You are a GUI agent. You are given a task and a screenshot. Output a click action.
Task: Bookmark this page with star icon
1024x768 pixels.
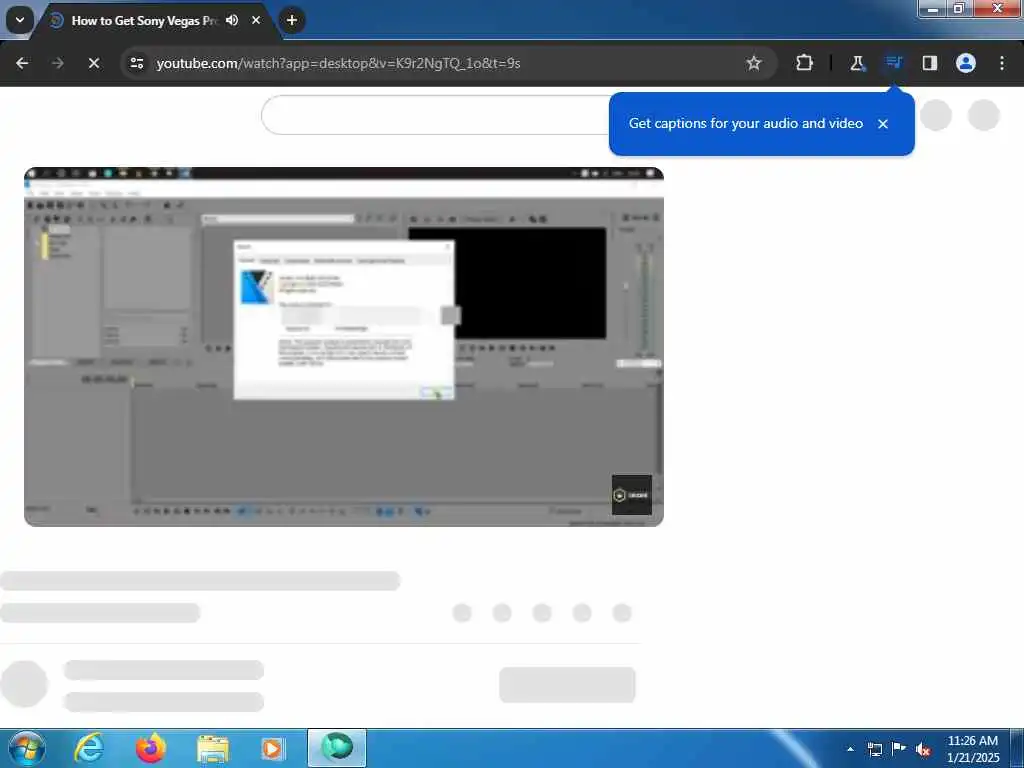point(754,63)
